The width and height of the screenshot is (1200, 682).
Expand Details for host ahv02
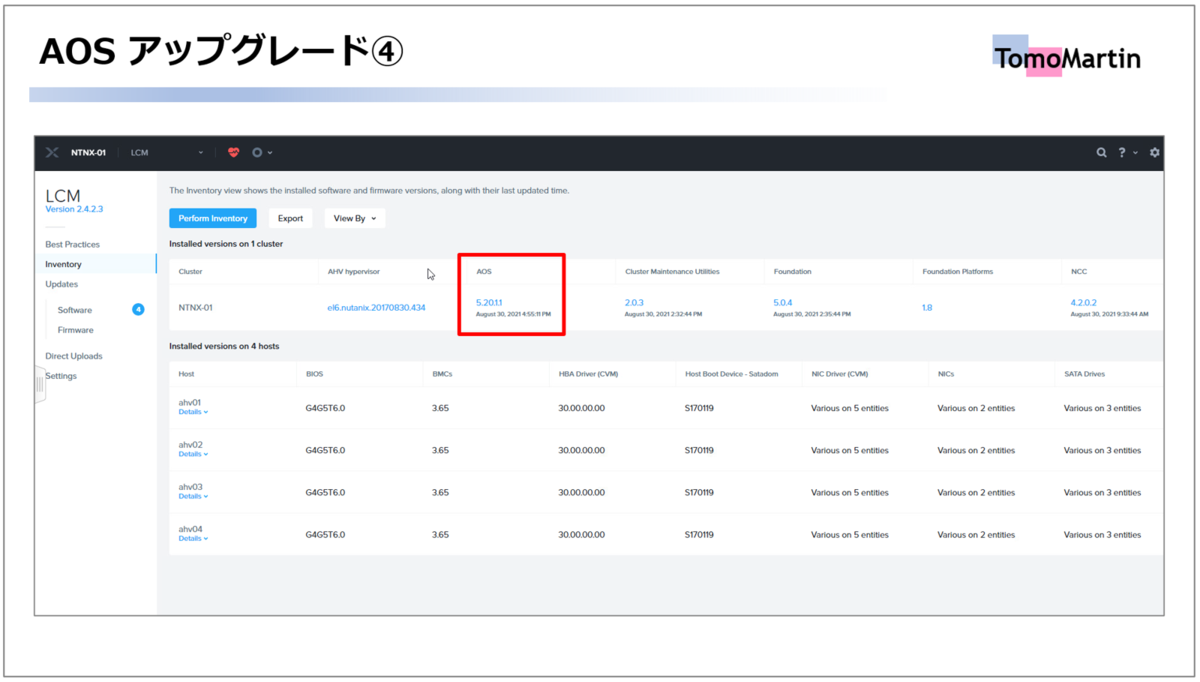coord(193,454)
